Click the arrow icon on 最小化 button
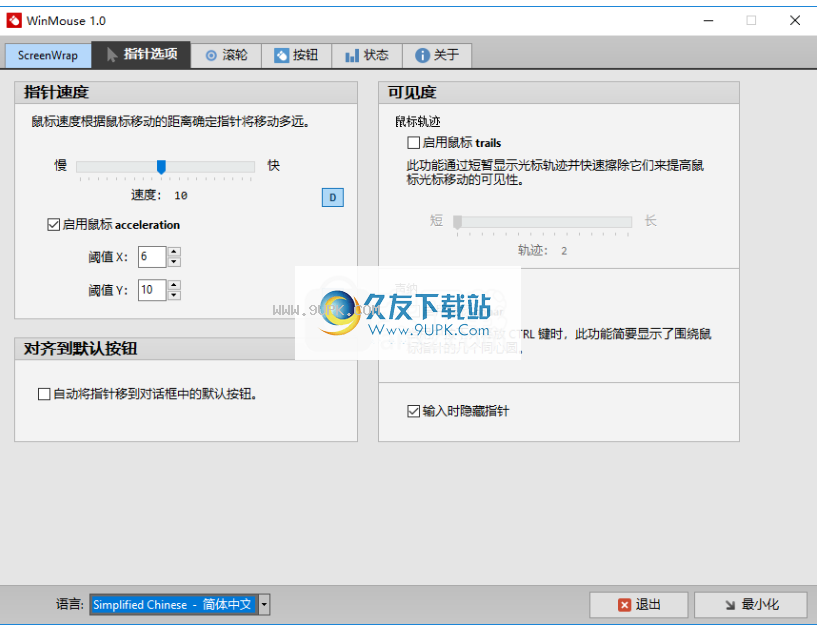 click(731, 605)
